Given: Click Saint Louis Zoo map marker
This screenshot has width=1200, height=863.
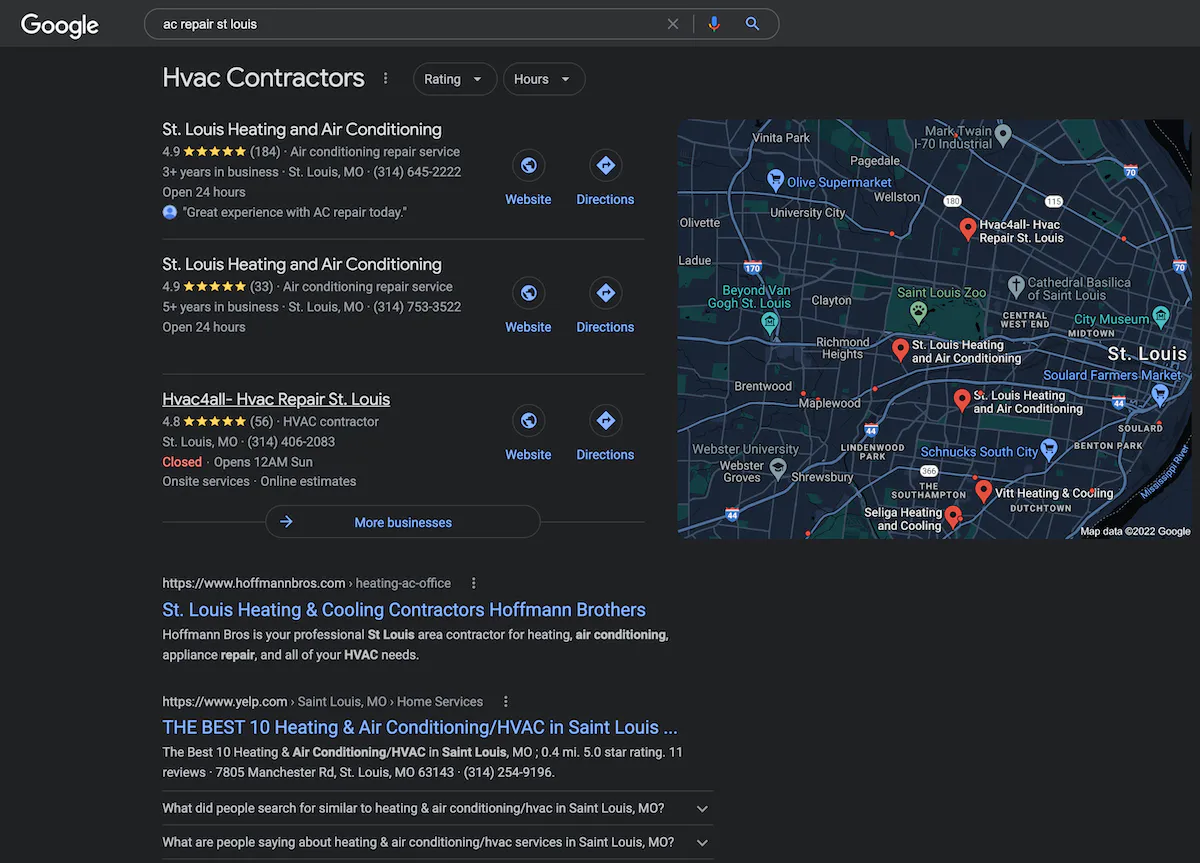Looking at the screenshot, I should click(918, 312).
